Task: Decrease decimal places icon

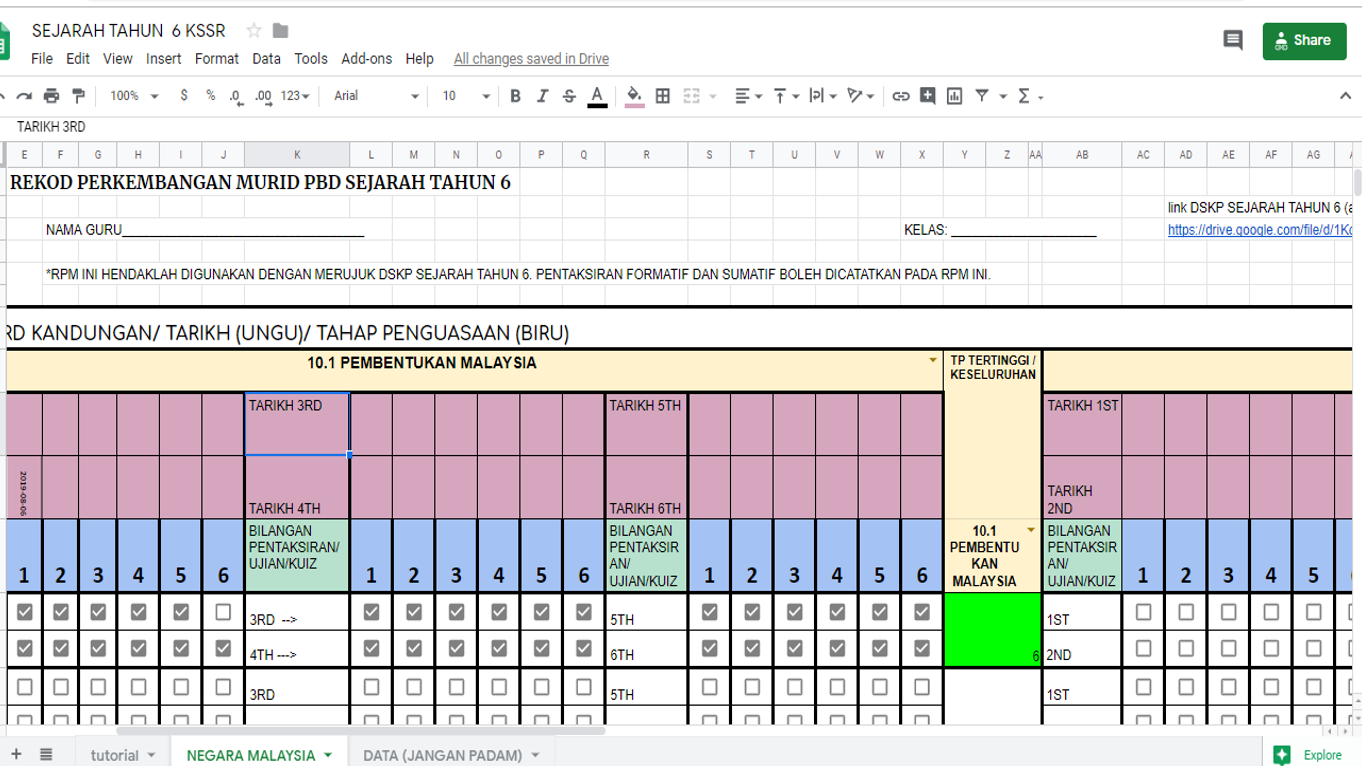Action: point(235,96)
